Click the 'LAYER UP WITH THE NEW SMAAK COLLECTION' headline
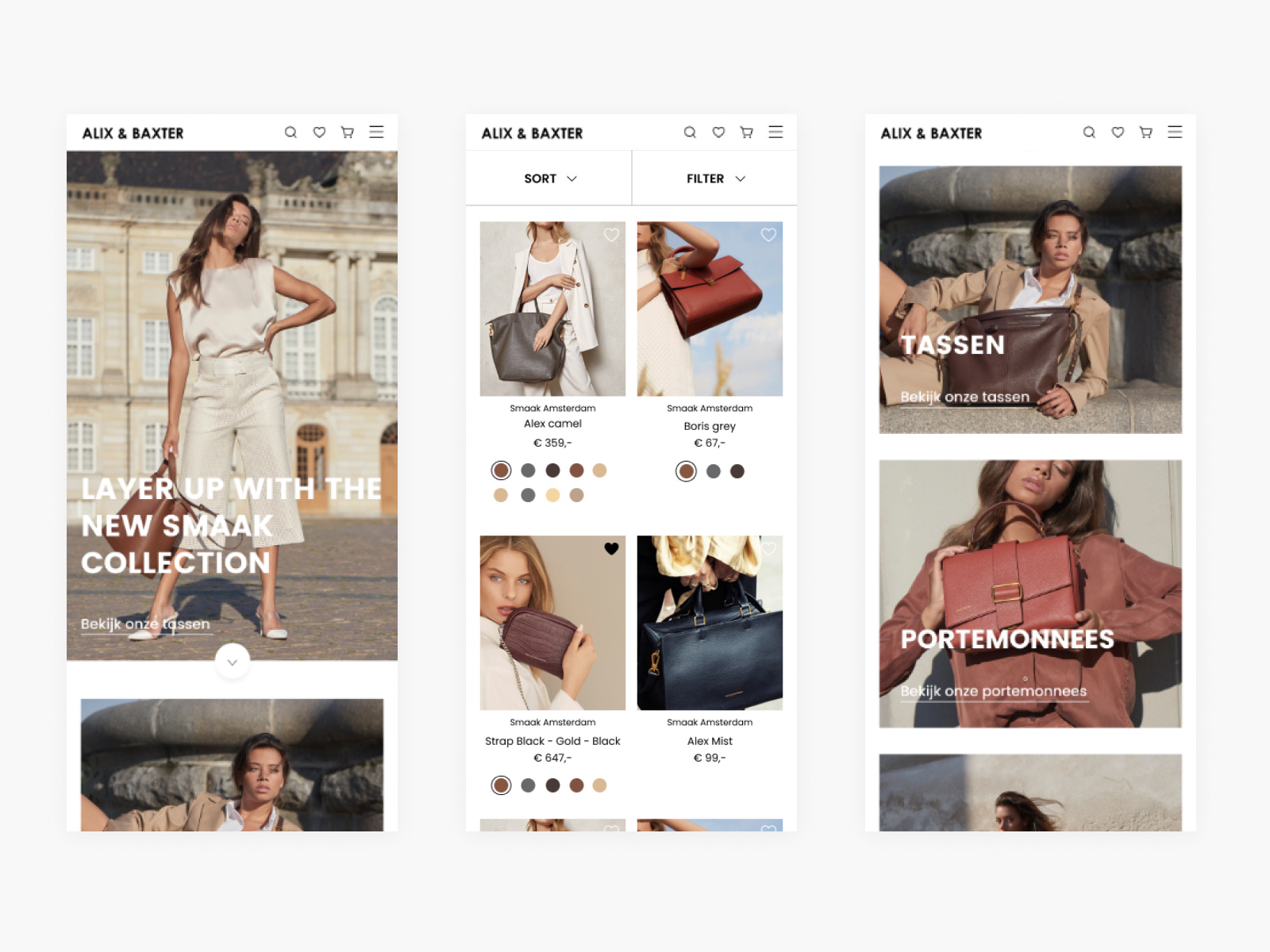The height and width of the screenshot is (952, 1270). click(232, 525)
